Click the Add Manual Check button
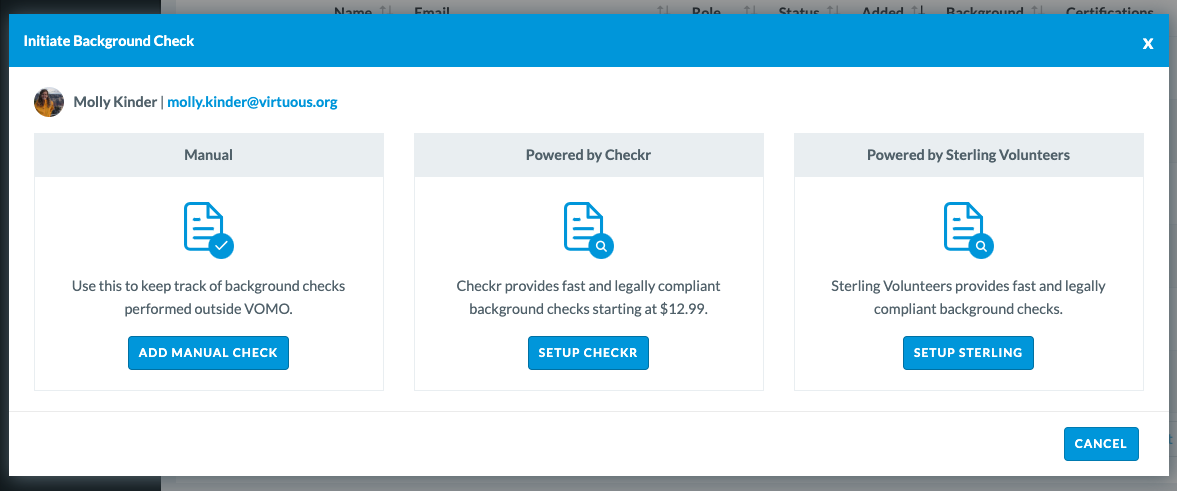Screen dimensions: 1177x491 [208, 353]
